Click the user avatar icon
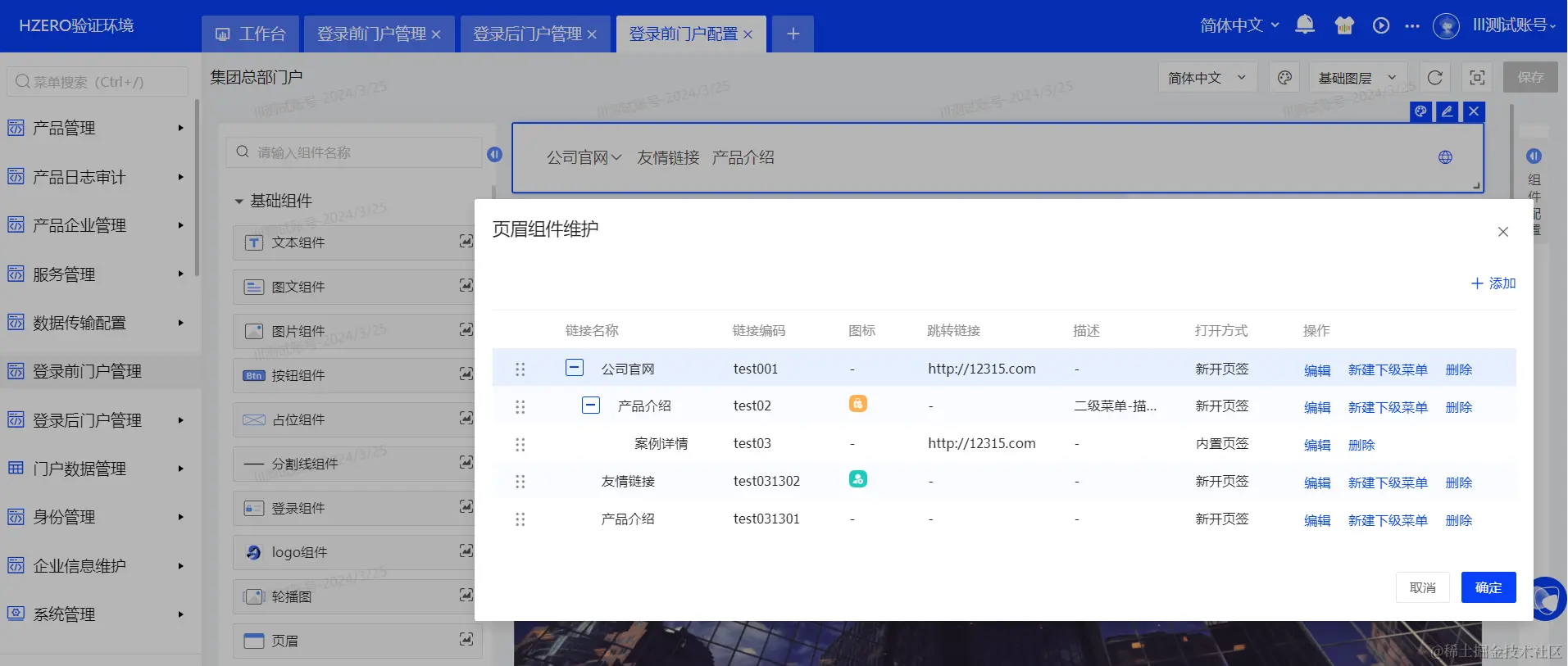 click(1446, 26)
